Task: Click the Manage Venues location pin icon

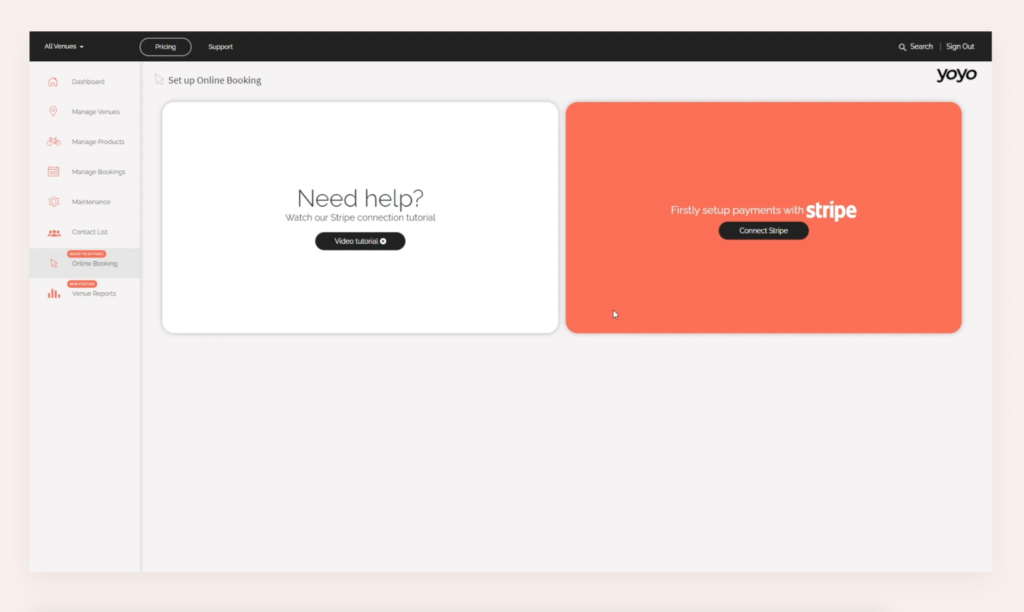Action: point(53,112)
